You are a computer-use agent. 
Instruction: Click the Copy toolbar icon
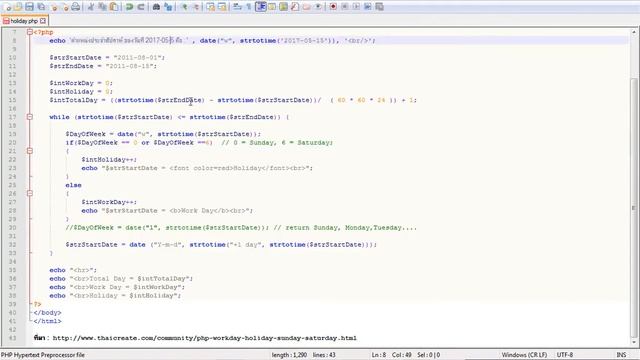(x=102, y=7)
